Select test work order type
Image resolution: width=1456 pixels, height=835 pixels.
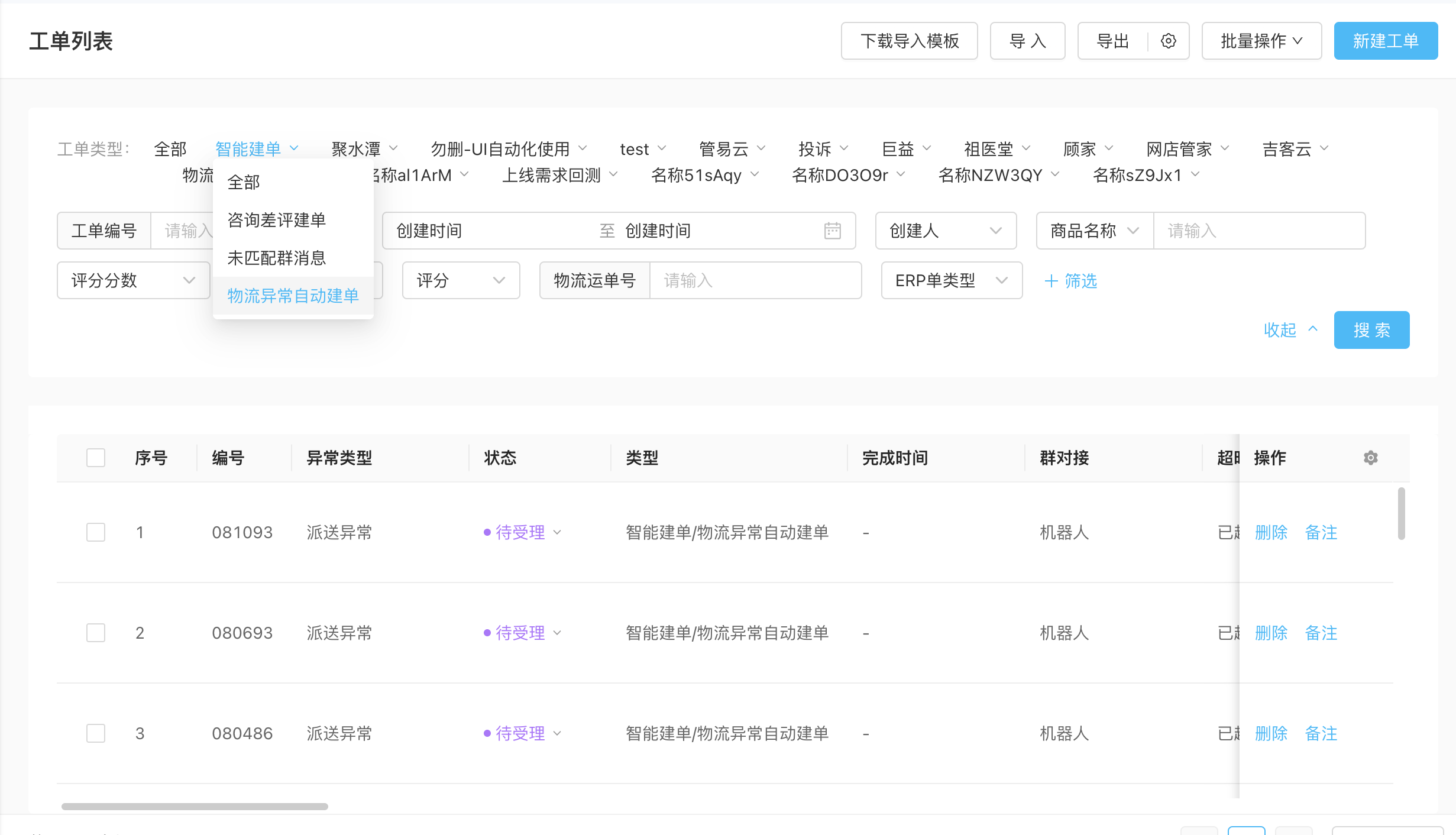click(635, 149)
